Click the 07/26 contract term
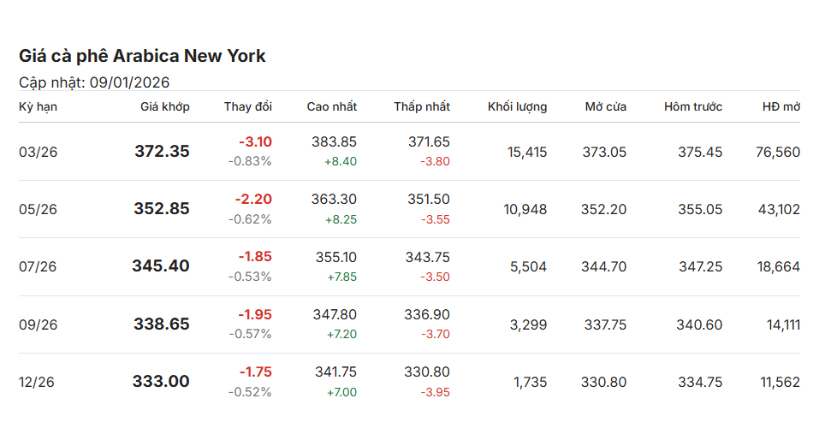Screen dimensions: 825x439 click(x=38, y=266)
